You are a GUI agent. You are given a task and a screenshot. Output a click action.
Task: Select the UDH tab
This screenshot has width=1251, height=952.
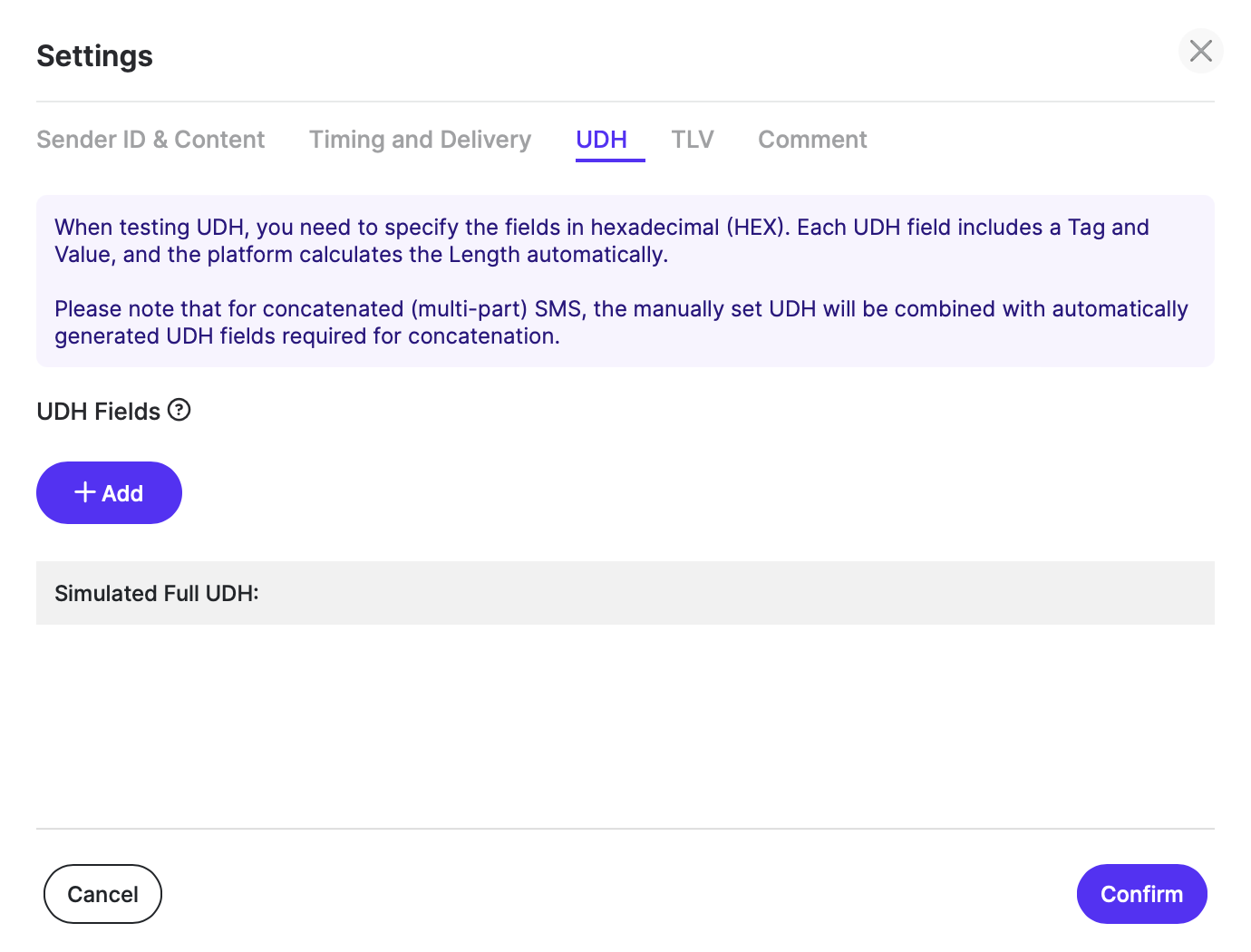click(x=601, y=140)
